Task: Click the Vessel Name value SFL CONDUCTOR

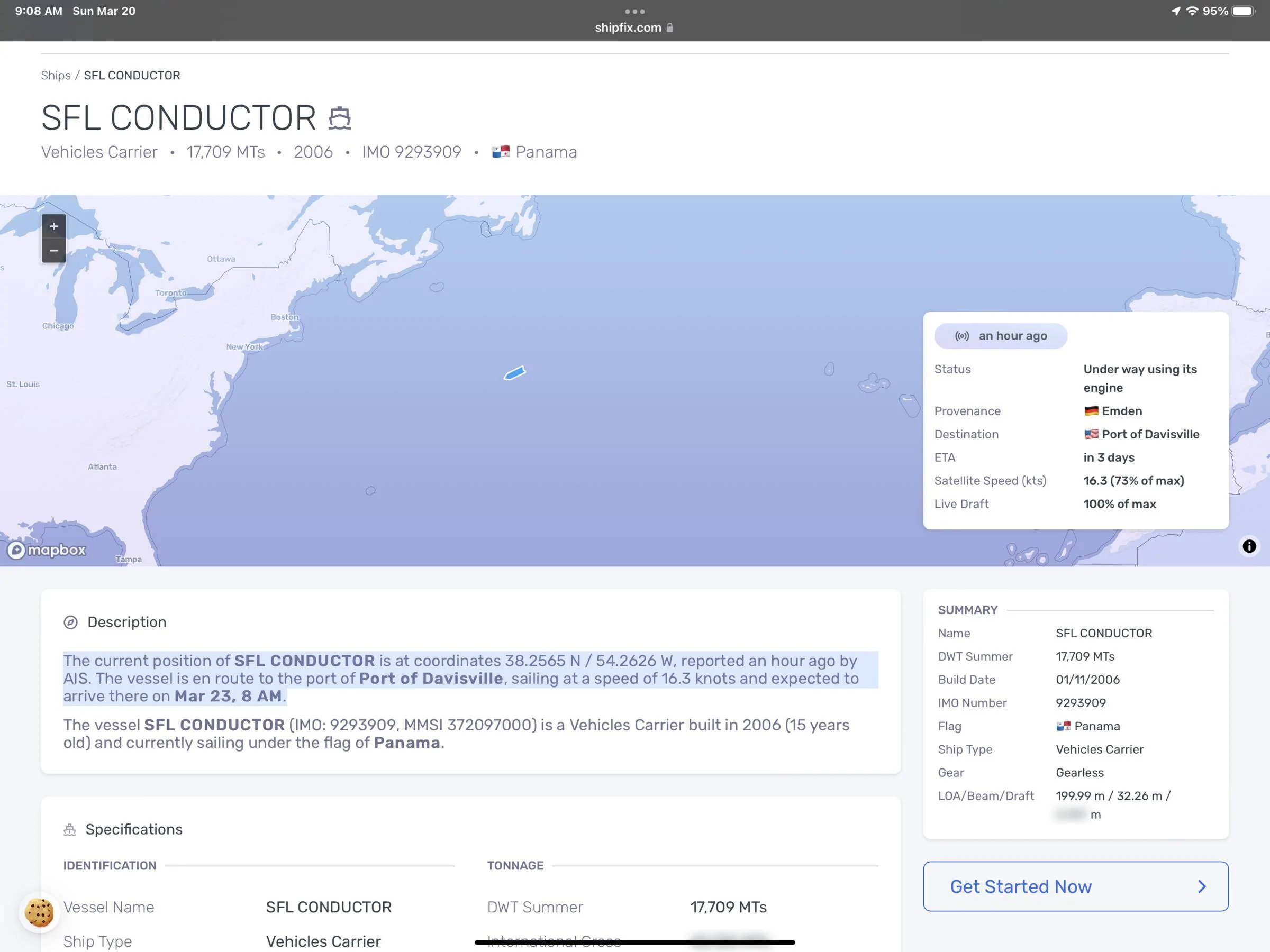Action: pos(329,907)
